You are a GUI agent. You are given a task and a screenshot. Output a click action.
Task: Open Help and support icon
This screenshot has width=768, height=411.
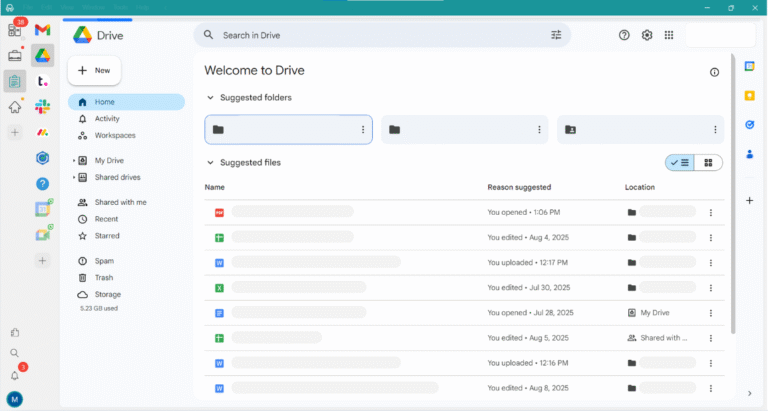624,35
